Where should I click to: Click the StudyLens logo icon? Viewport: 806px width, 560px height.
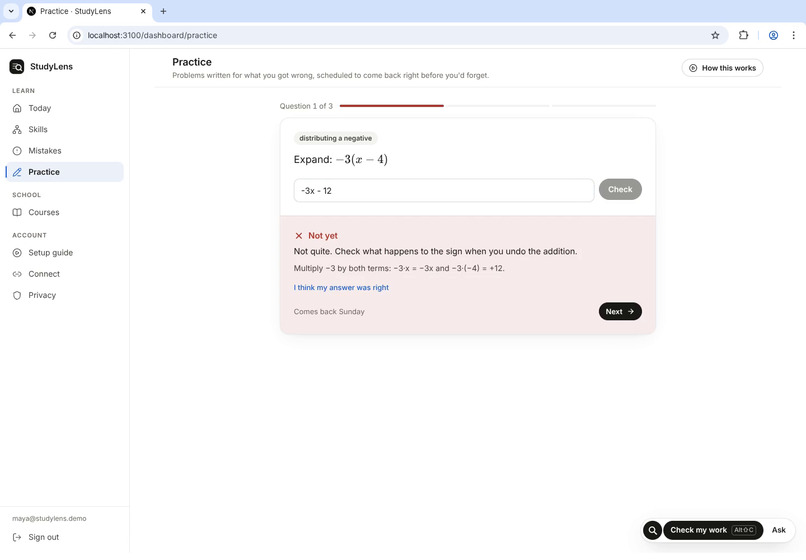pos(17,66)
